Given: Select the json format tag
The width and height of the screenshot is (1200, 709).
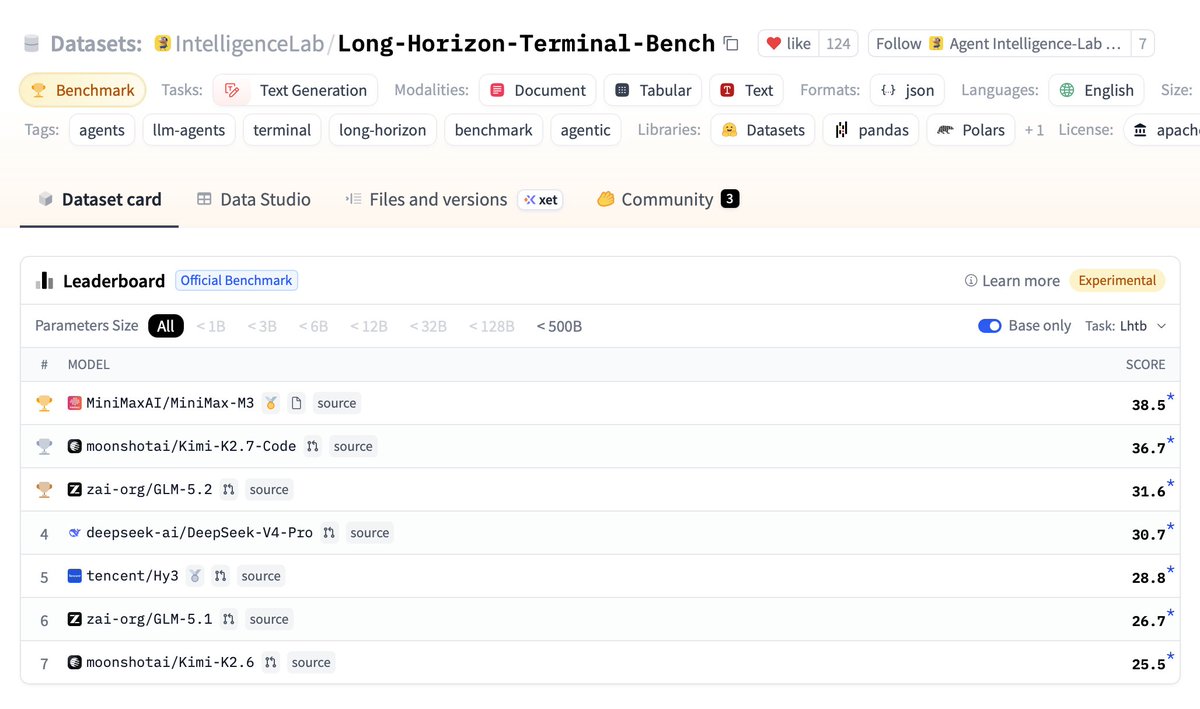Looking at the screenshot, I should click(908, 90).
